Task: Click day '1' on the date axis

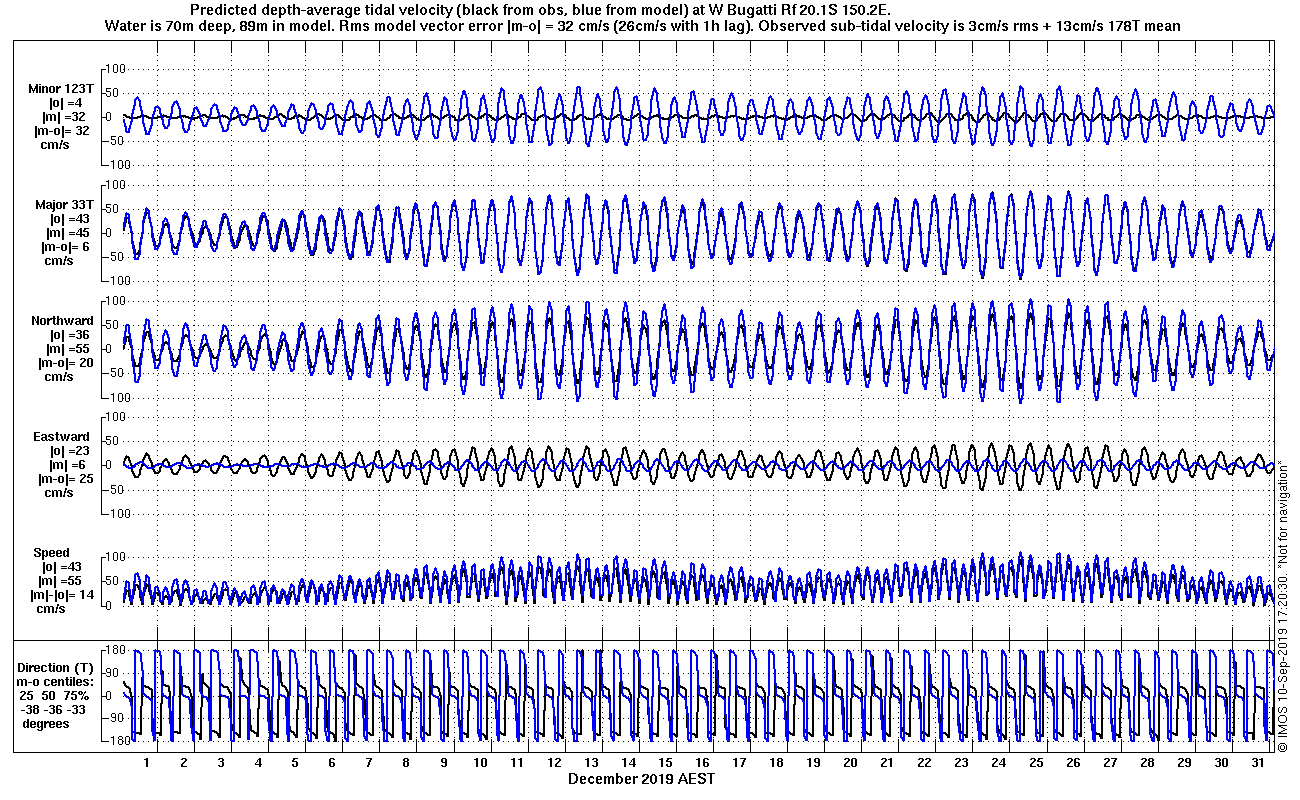Action: (146, 762)
